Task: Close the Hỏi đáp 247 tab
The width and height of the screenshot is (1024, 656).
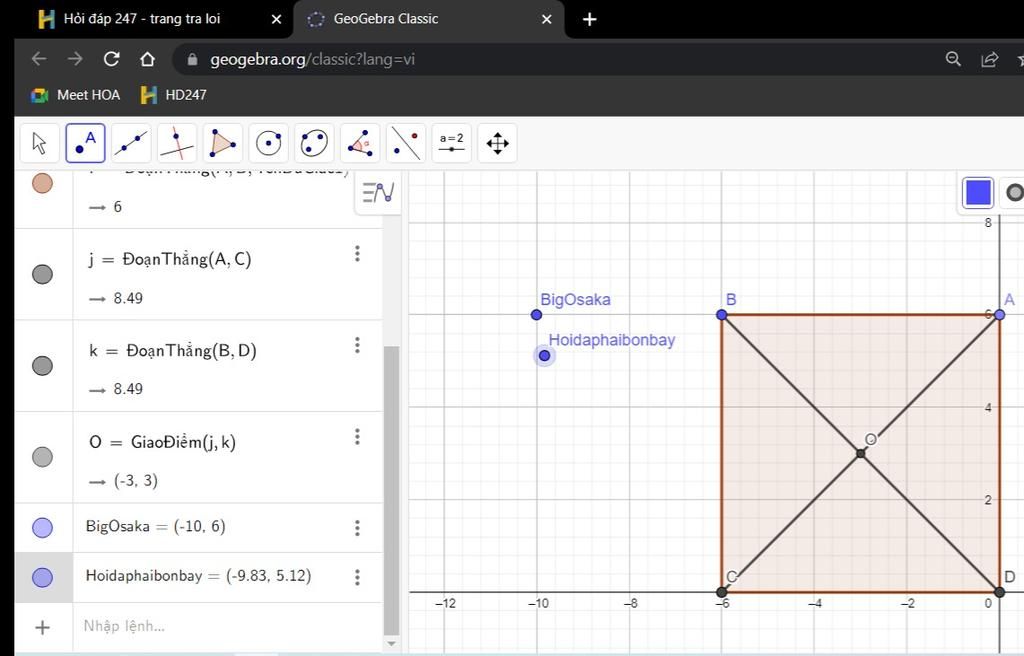Action: [276, 20]
